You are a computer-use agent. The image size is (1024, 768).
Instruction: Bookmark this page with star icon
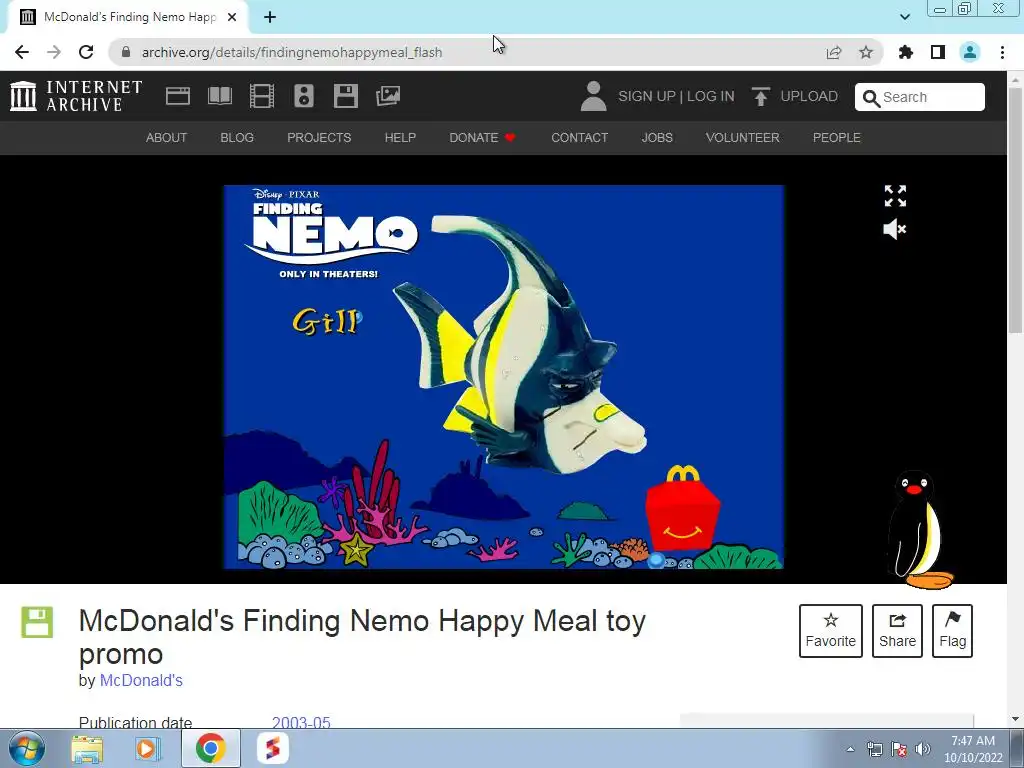coord(866,52)
